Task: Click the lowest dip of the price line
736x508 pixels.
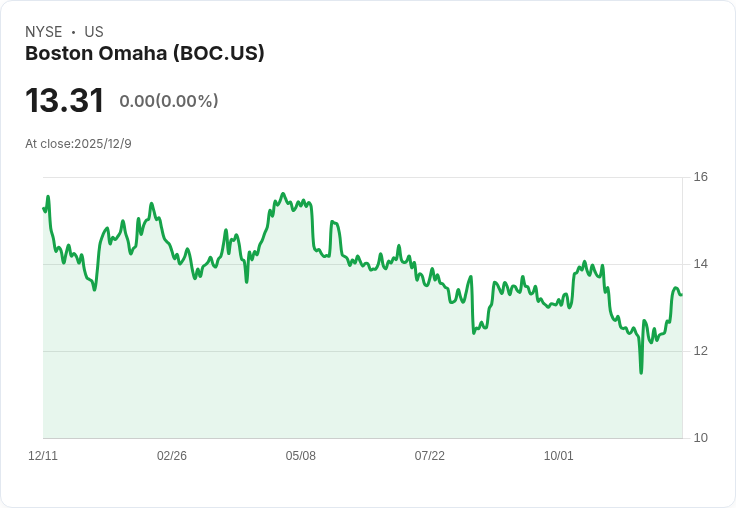Action: (x=641, y=373)
